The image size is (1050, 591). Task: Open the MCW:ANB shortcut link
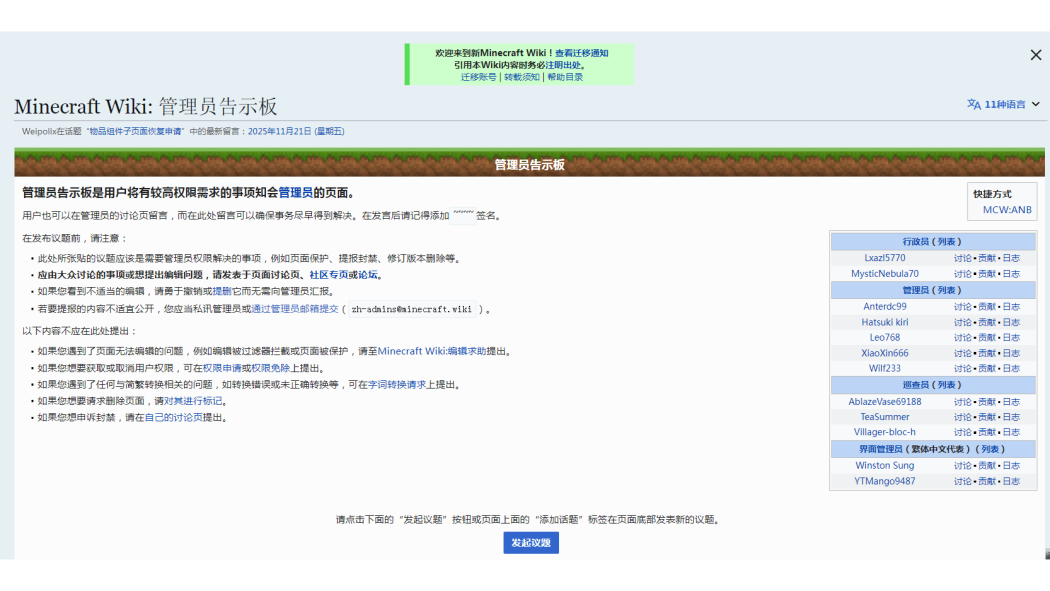tap(1006, 209)
